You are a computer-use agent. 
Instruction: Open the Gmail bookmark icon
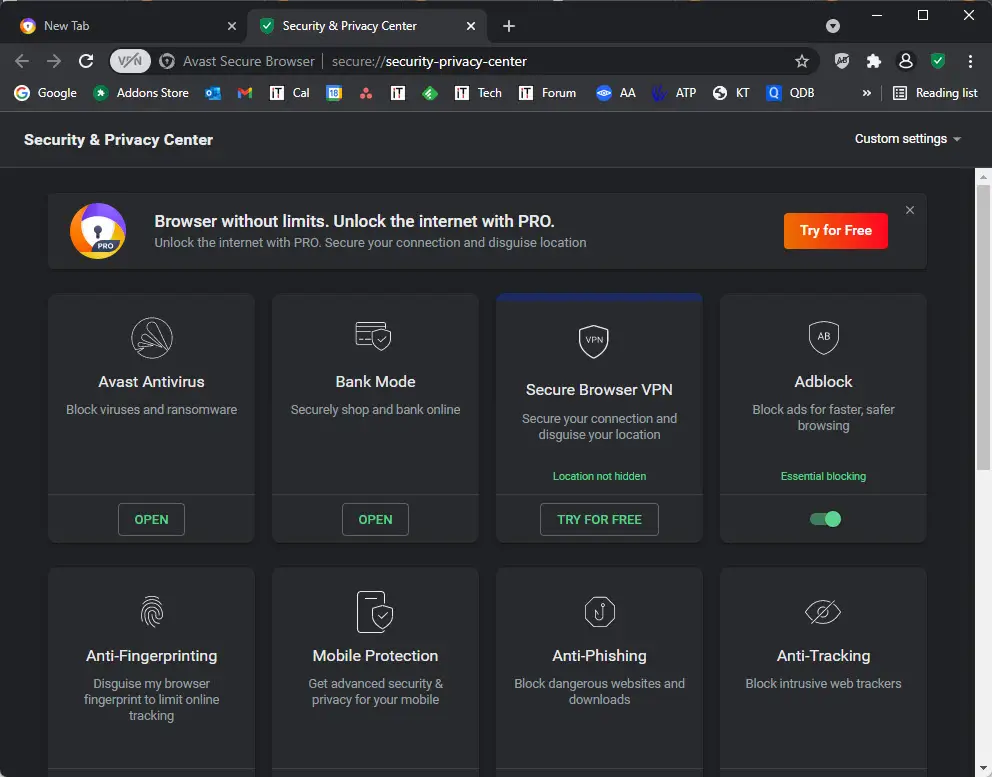(x=245, y=93)
